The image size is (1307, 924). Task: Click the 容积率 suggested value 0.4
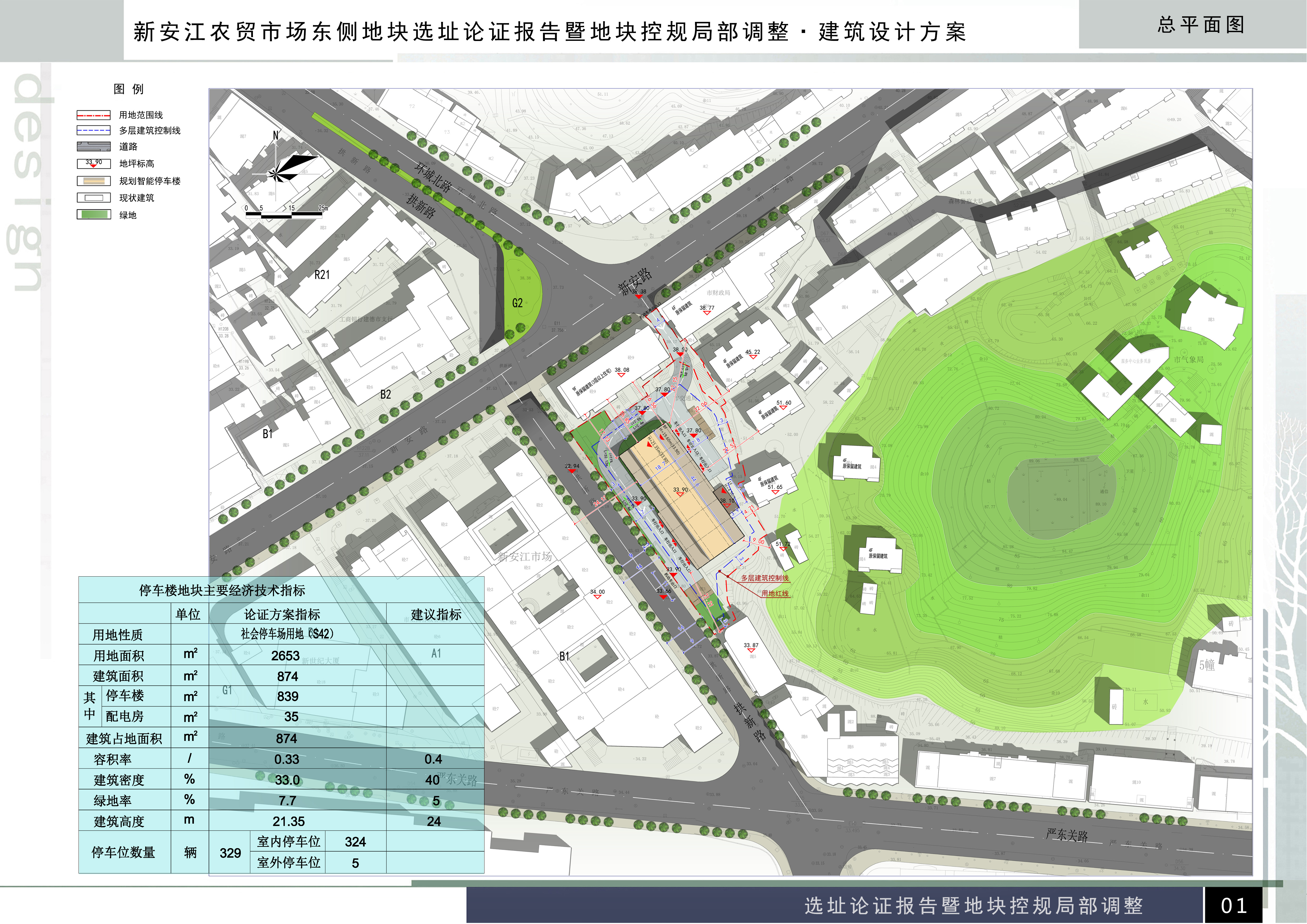pyautogui.click(x=433, y=760)
